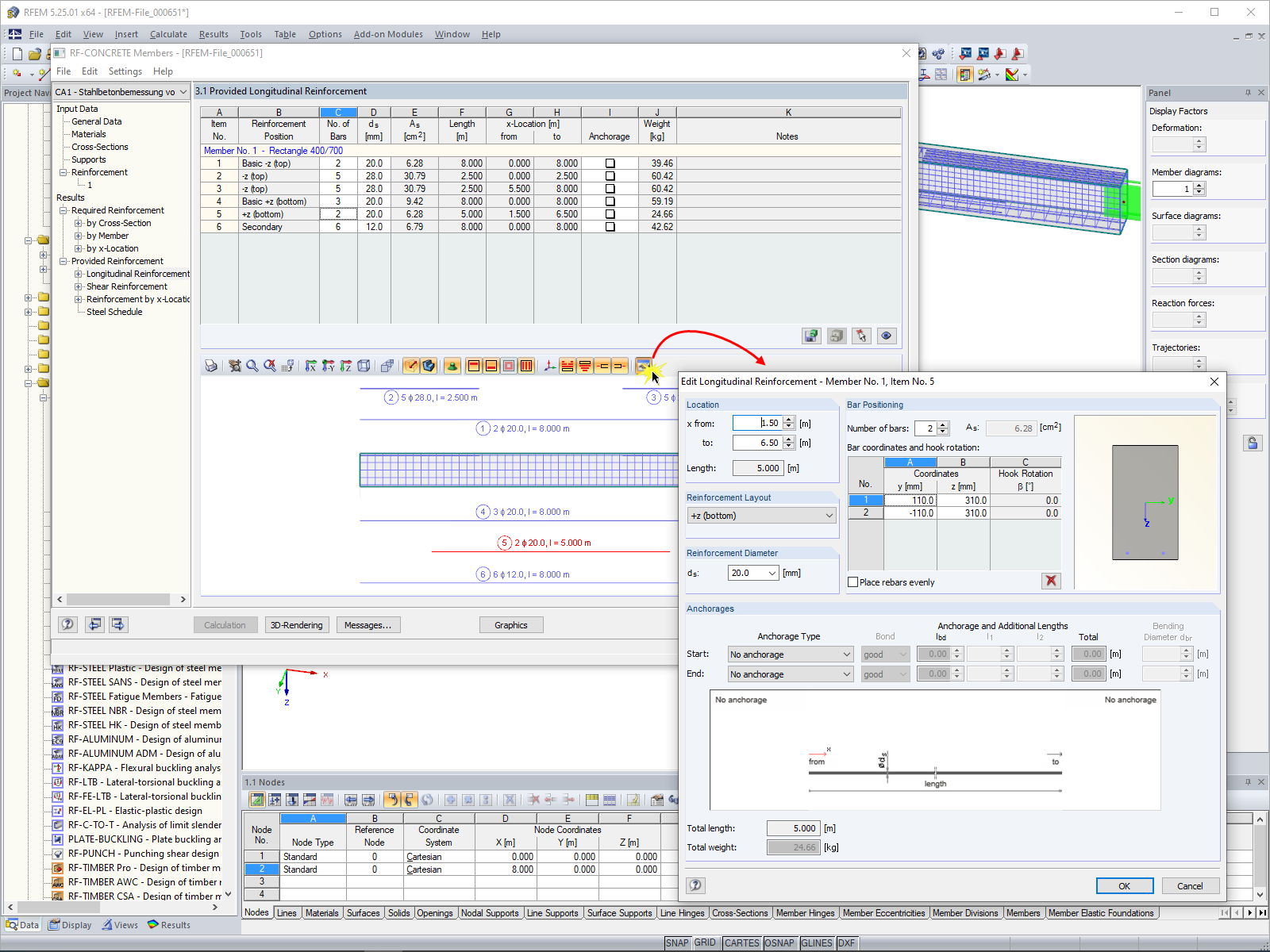Open the Add-on Modules menu
1270x952 pixels.
pyautogui.click(x=388, y=34)
